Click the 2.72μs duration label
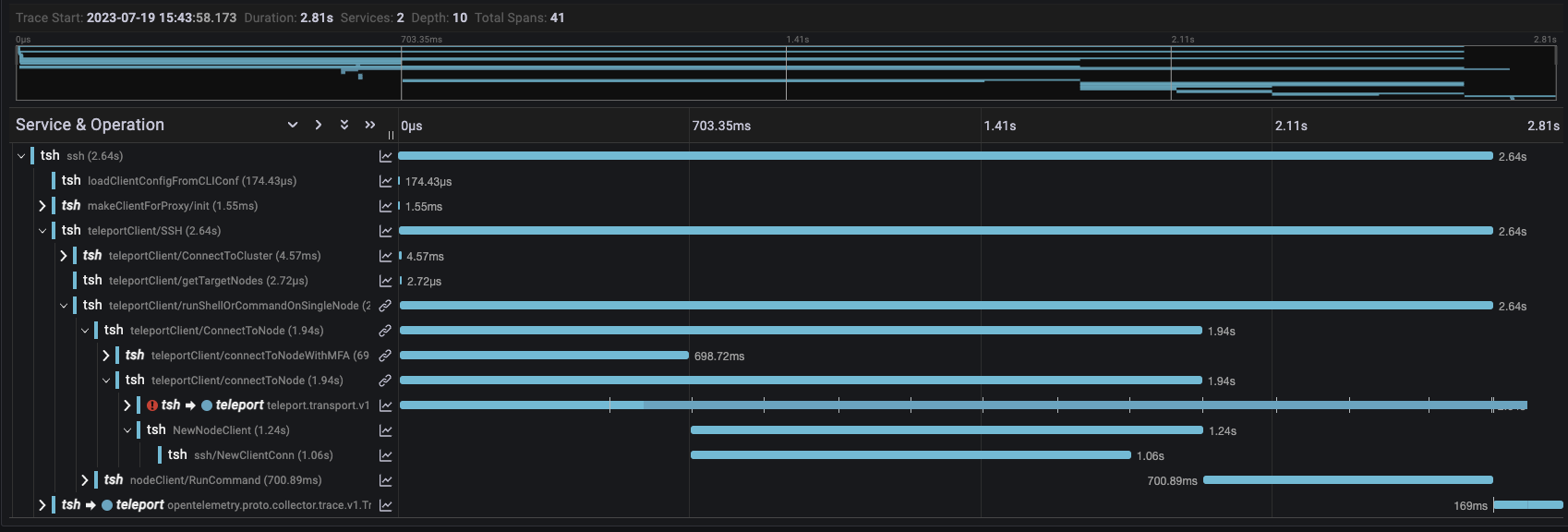The image size is (1568, 532). click(424, 282)
